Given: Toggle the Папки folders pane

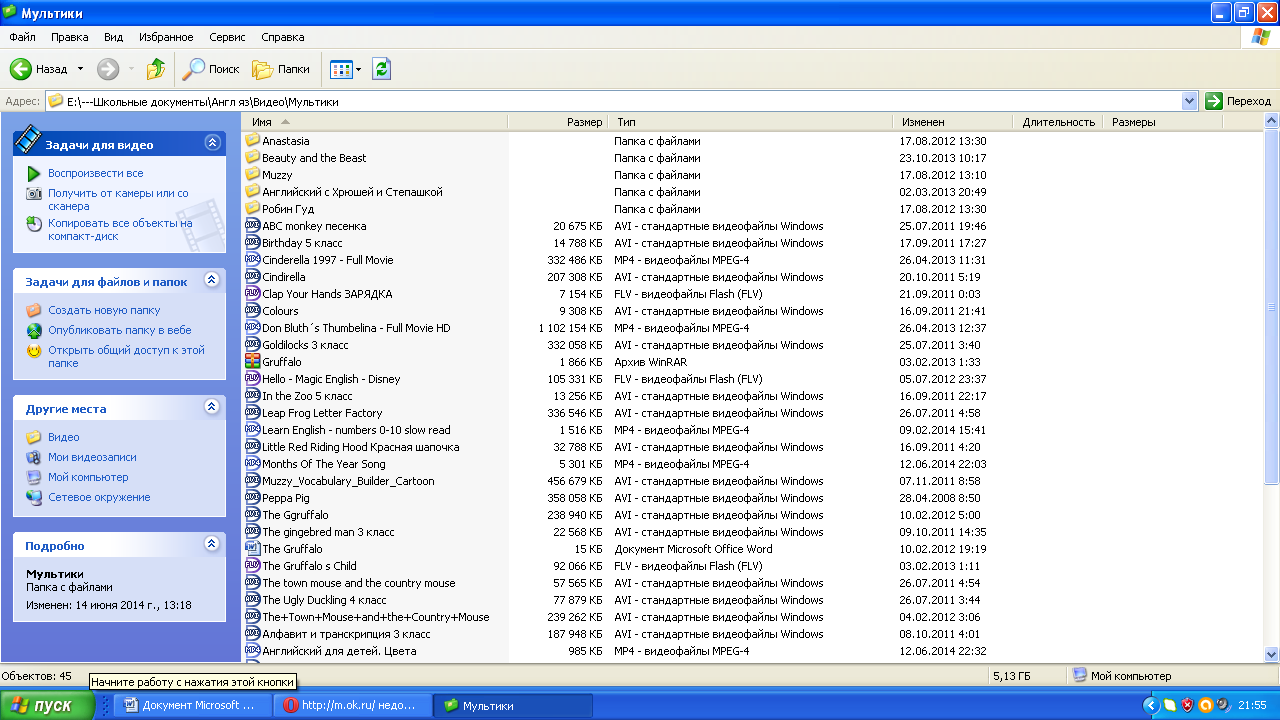Looking at the screenshot, I should coord(281,69).
